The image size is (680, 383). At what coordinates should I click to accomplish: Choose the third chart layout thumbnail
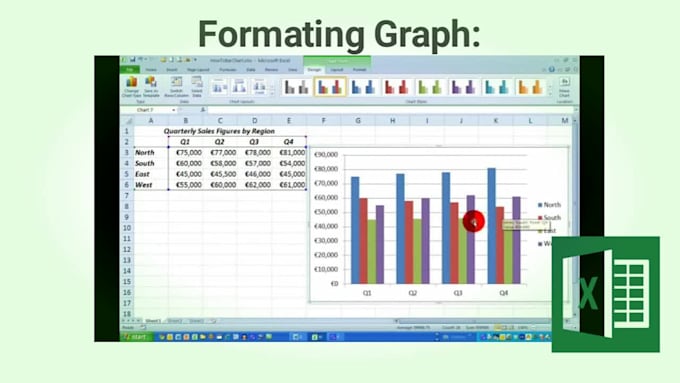(x=259, y=87)
